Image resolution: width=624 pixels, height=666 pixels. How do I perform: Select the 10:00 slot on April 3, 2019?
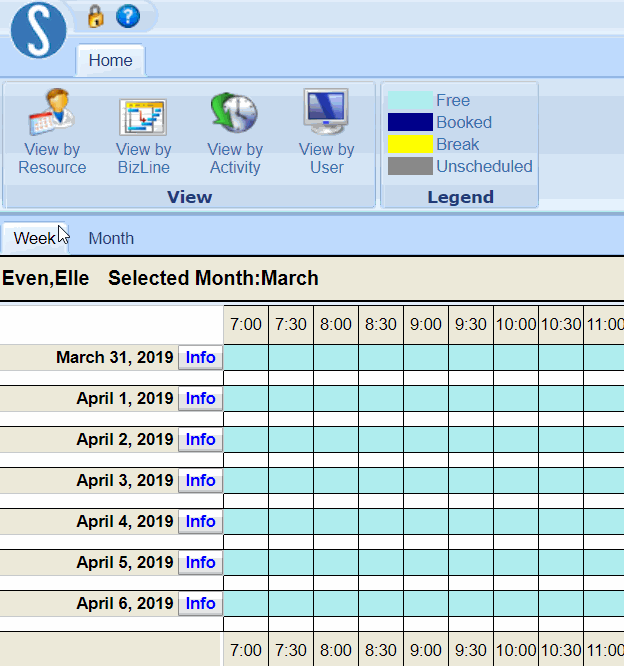point(516,480)
